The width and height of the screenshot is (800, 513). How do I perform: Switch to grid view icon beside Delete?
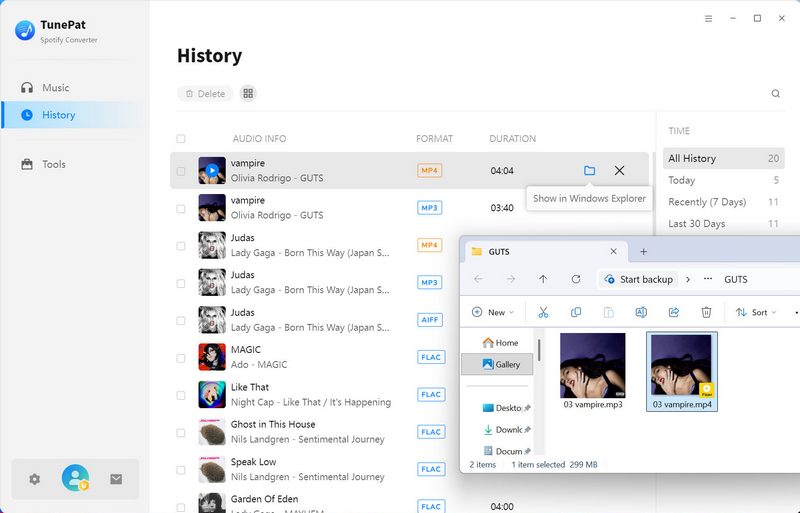click(x=248, y=94)
